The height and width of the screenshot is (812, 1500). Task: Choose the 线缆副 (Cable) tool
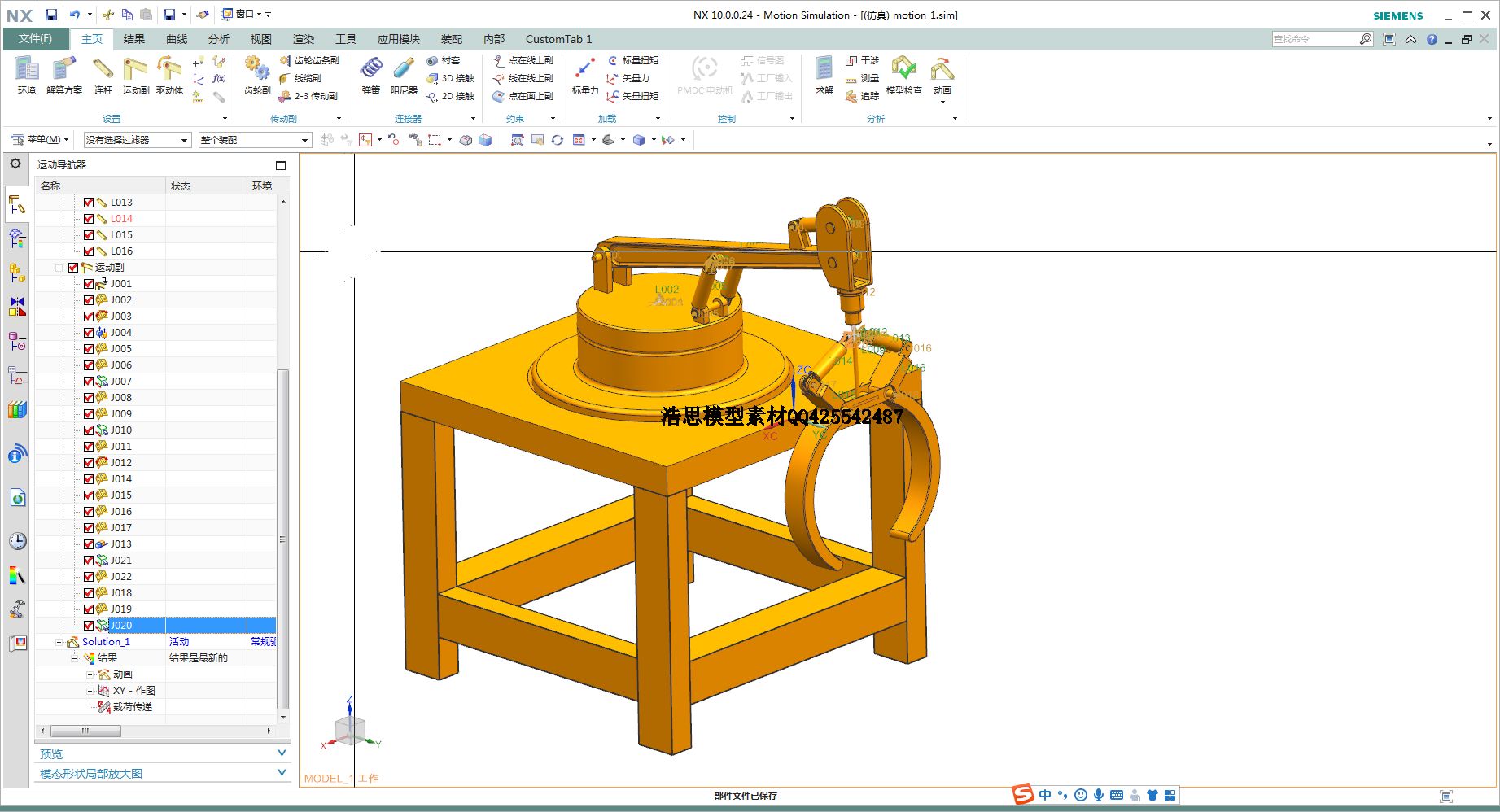coord(300,78)
